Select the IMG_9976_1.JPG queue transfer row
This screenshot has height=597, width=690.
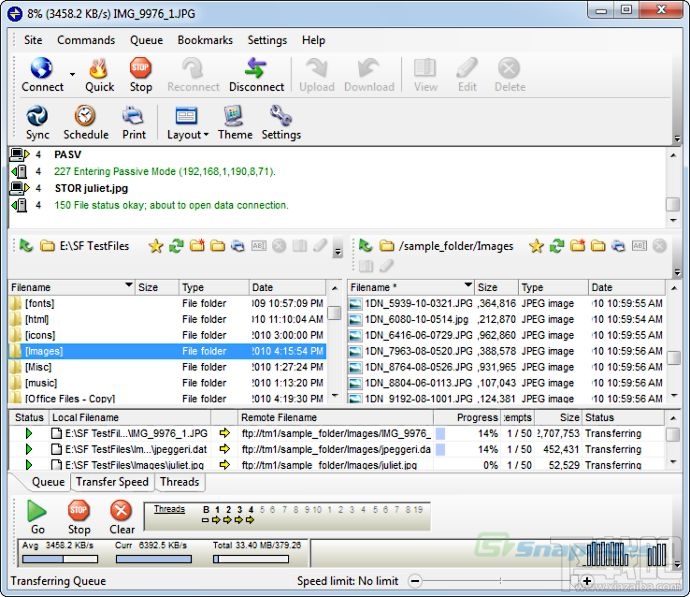[x=337, y=433]
